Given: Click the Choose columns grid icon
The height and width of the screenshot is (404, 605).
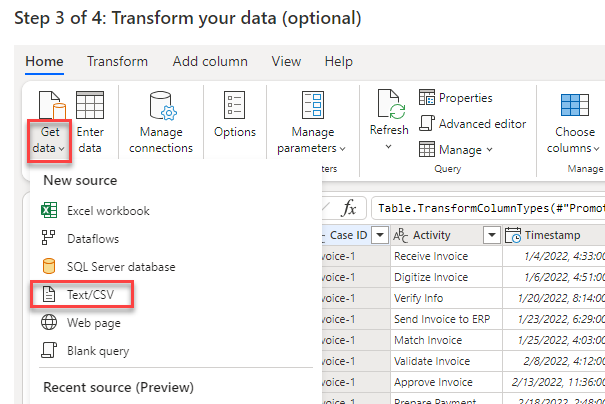Looking at the screenshot, I should [x=575, y=105].
